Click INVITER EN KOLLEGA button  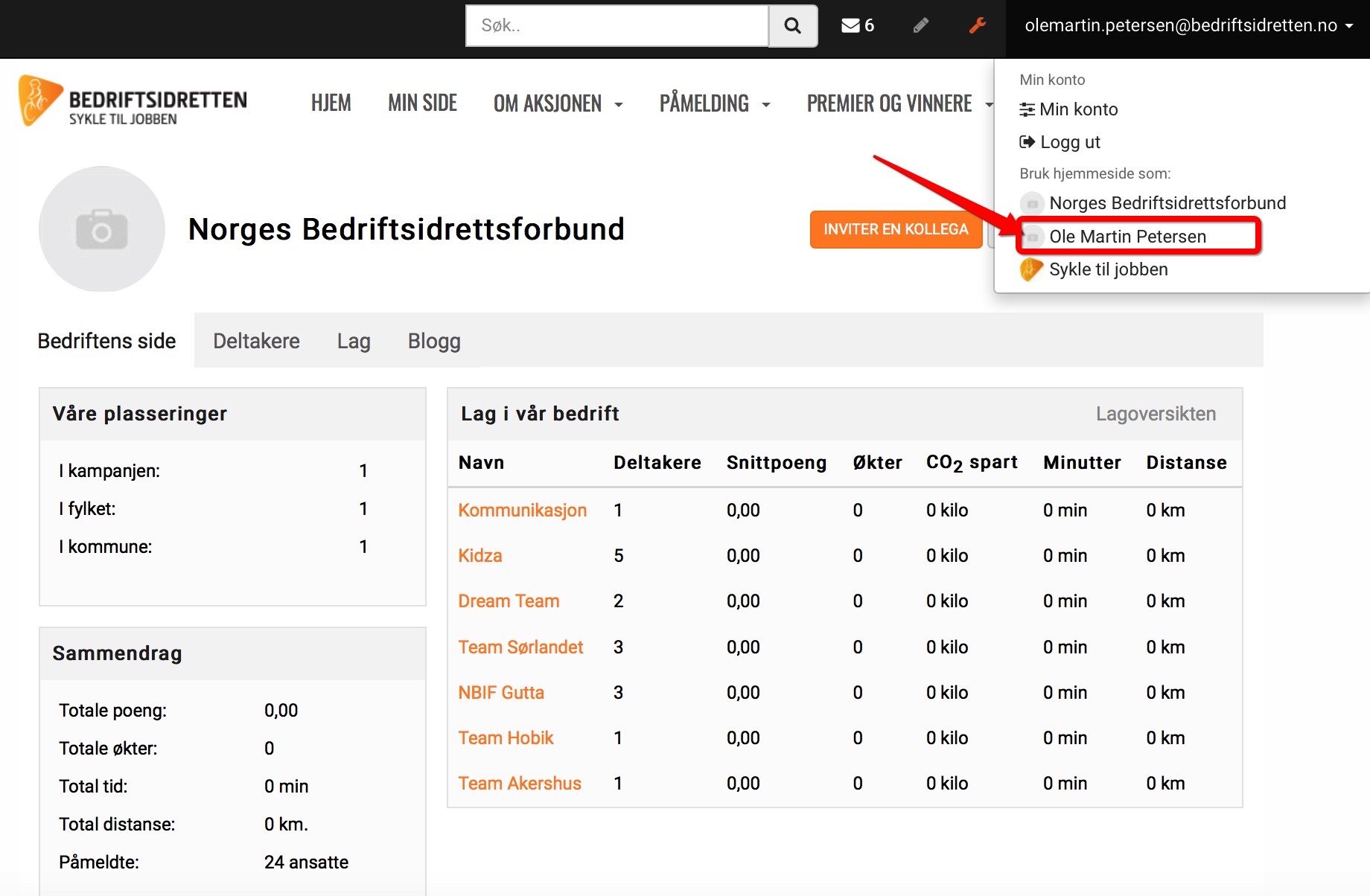pyautogui.click(x=896, y=229)
